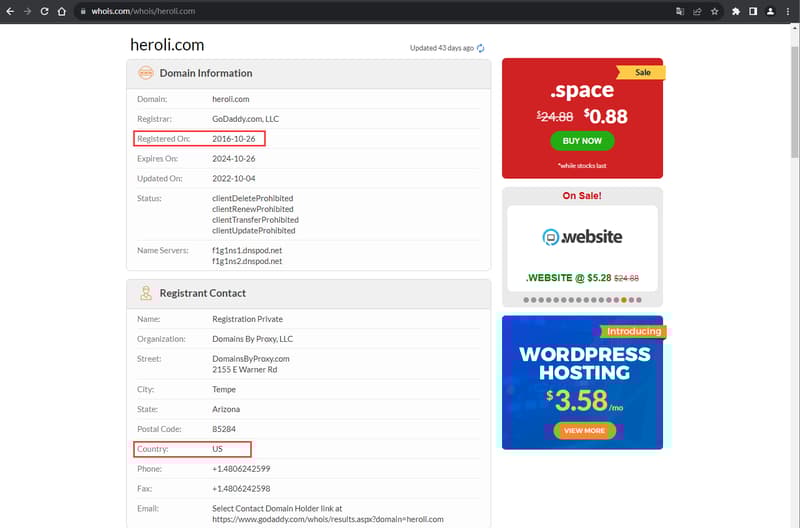Bookmark this page with the star icon
The height and width of the screenshot is (528, 800).
(715, 11)
